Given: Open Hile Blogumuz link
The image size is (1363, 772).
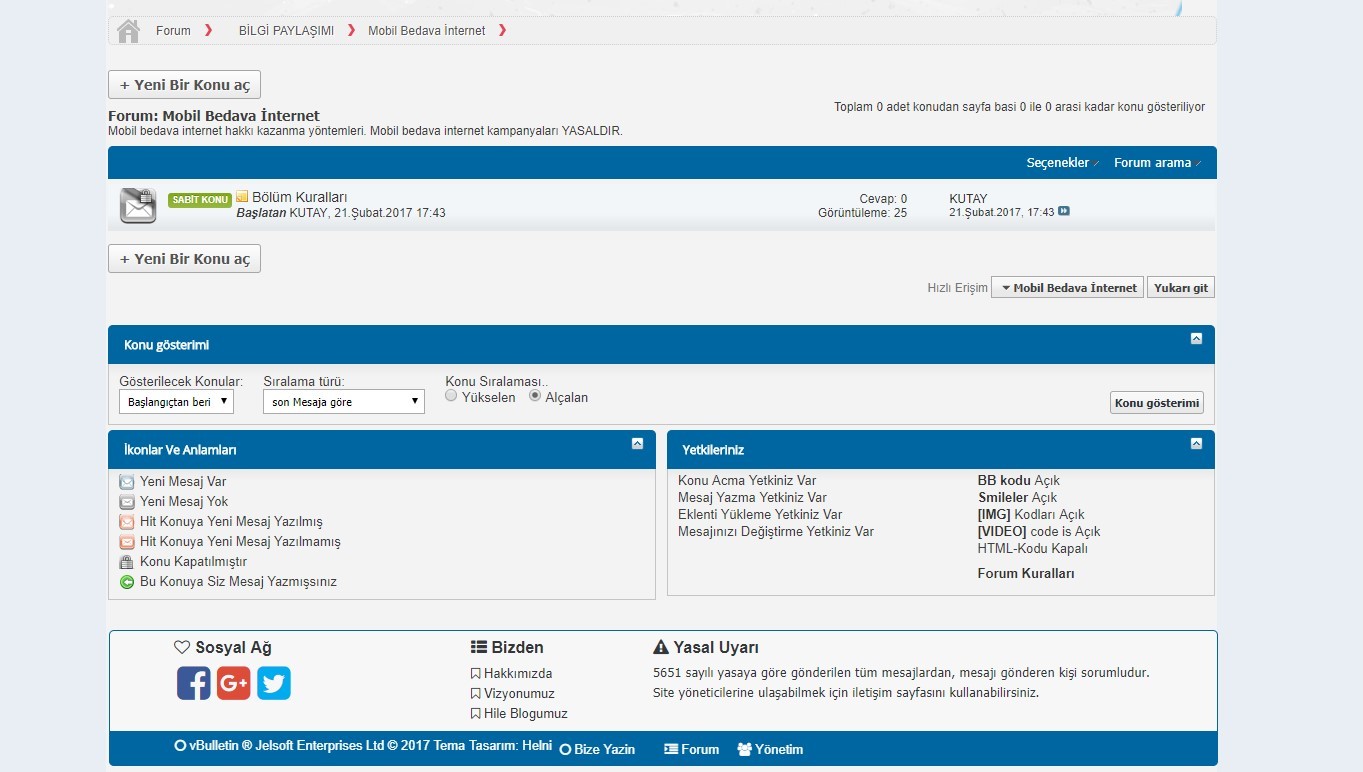Looking at the screenshot, I should pyautogui.click(x=526, y=714).
